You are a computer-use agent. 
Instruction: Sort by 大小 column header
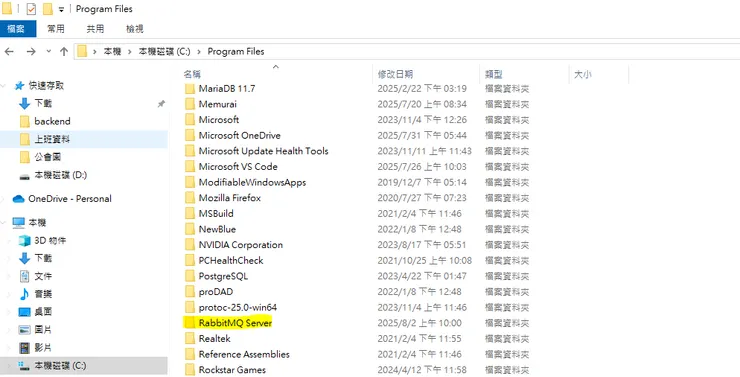coord(583,74)
